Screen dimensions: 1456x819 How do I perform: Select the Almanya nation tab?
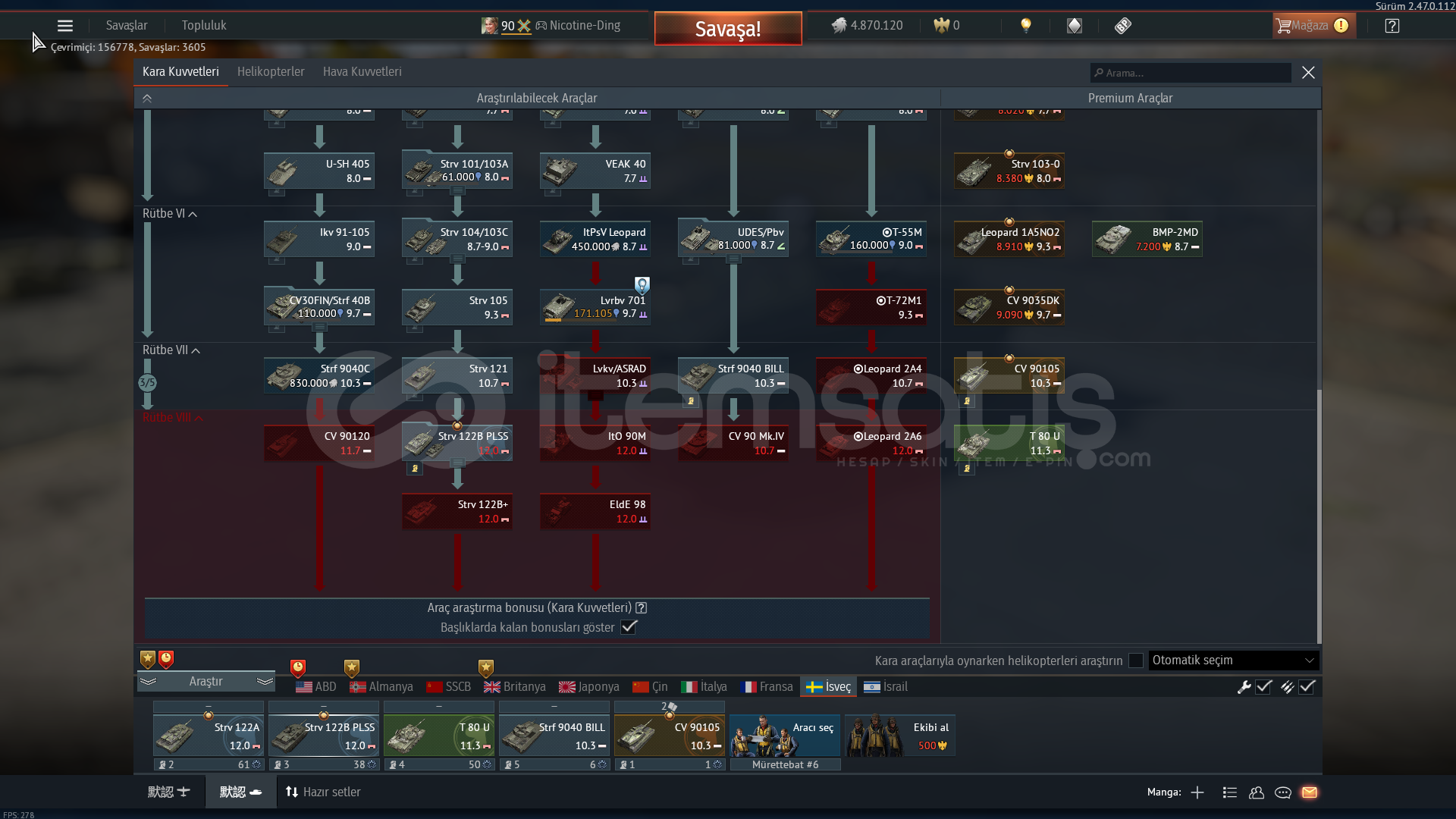(x=382, y=687)
